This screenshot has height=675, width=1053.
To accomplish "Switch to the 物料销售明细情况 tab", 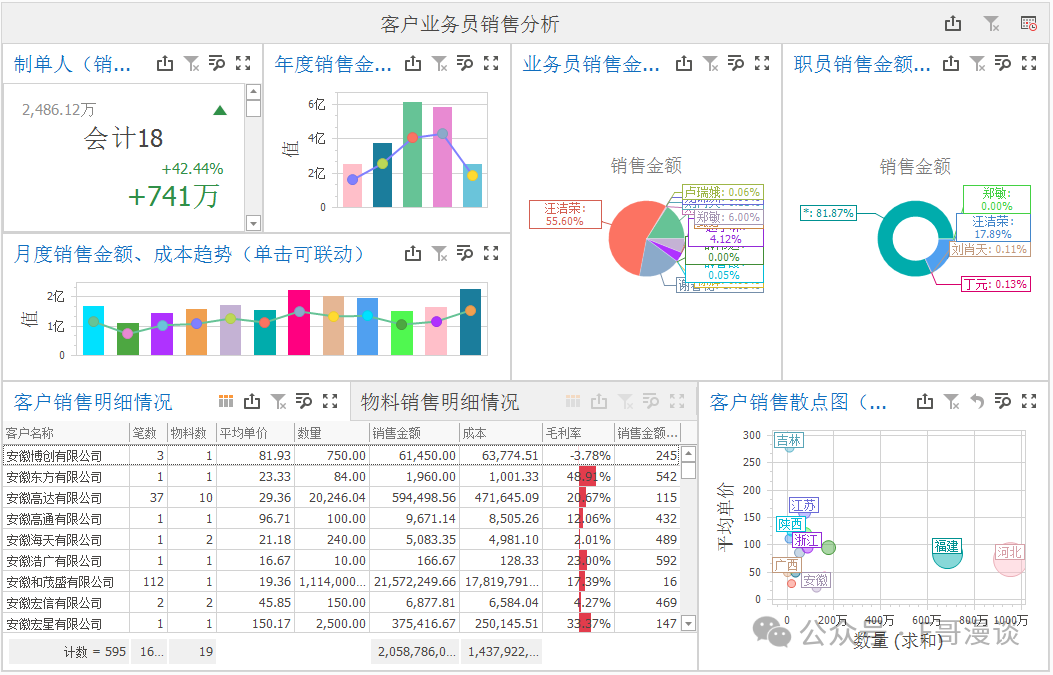I will click(439, 402).
